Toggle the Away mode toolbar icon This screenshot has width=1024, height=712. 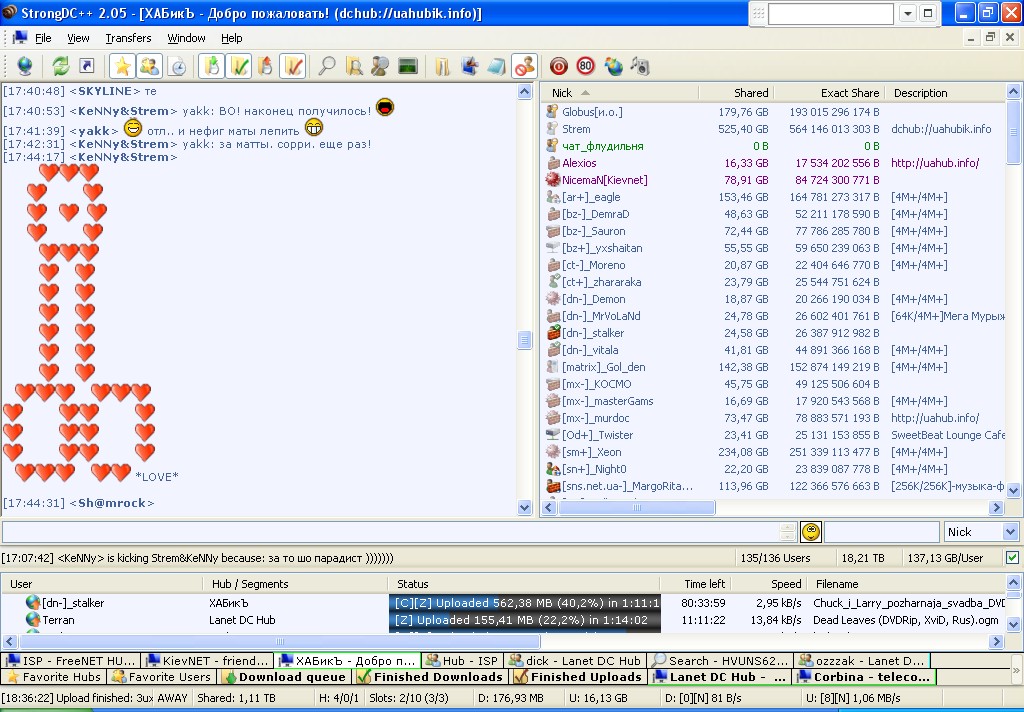coord(524,66)
